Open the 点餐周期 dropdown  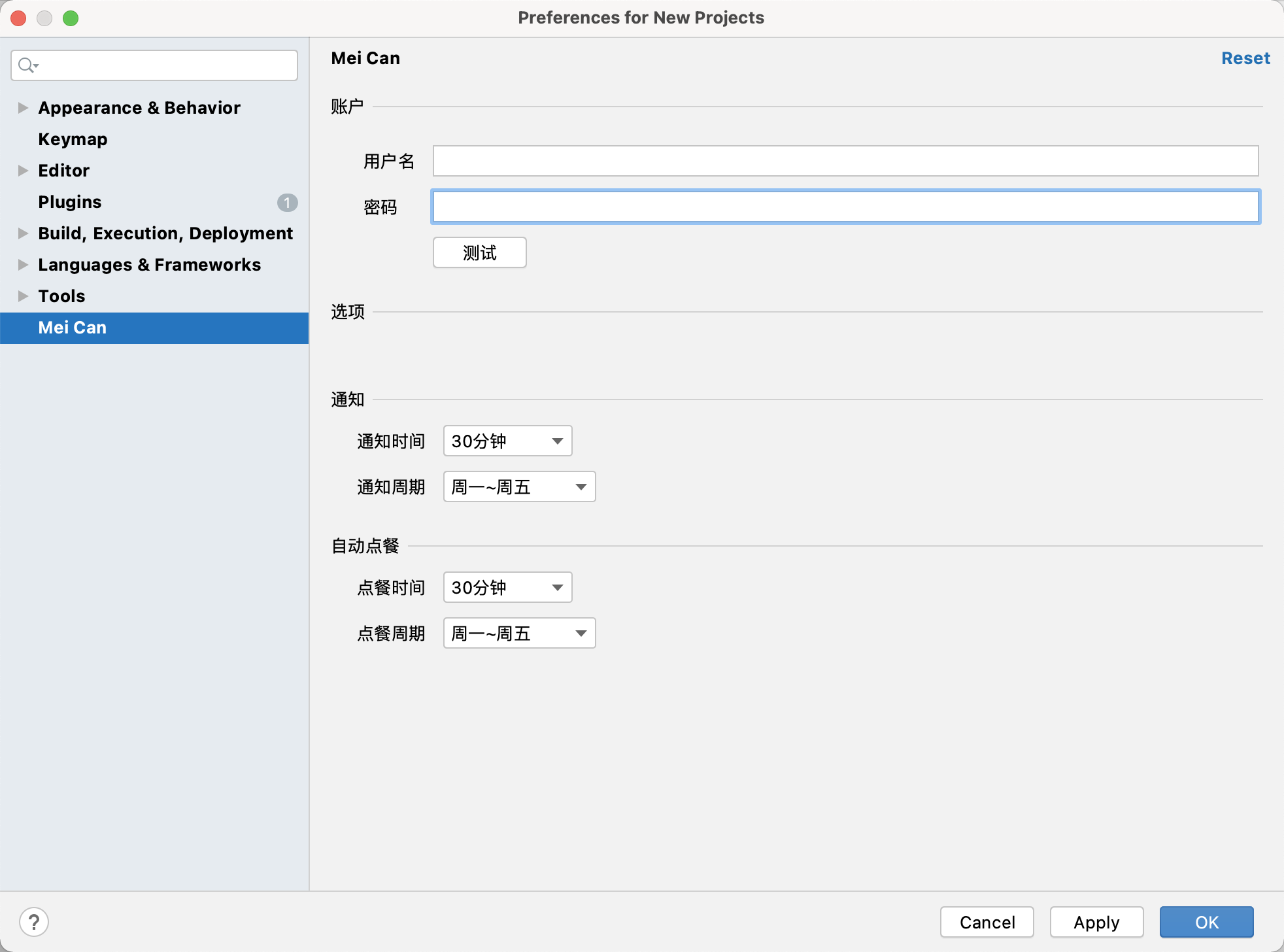tap(519, 634)
